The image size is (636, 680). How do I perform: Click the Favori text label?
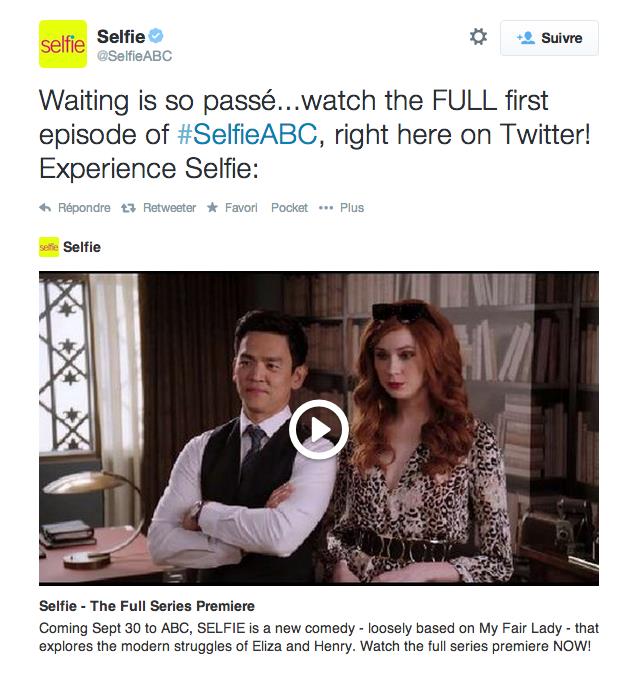[241, 208]
